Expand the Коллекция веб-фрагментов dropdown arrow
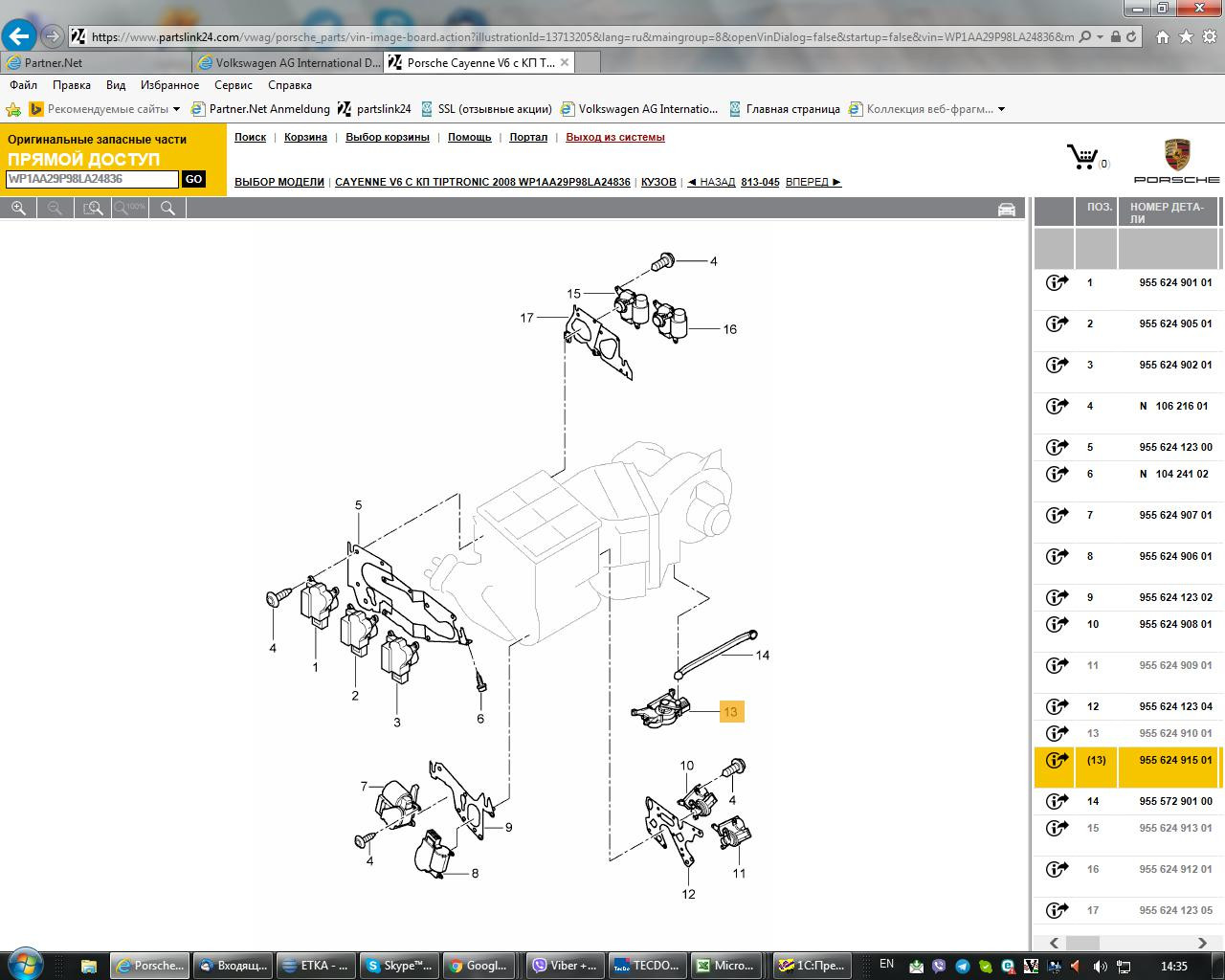 click(1001, 109)
